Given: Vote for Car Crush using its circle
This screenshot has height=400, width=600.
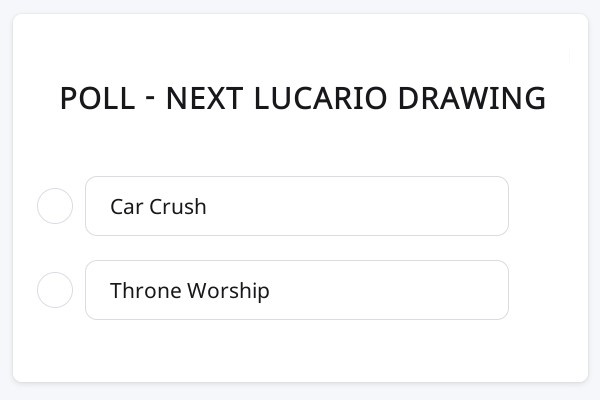Looking at the screenshot, I should pyautogui.click(x=55, y=206).
